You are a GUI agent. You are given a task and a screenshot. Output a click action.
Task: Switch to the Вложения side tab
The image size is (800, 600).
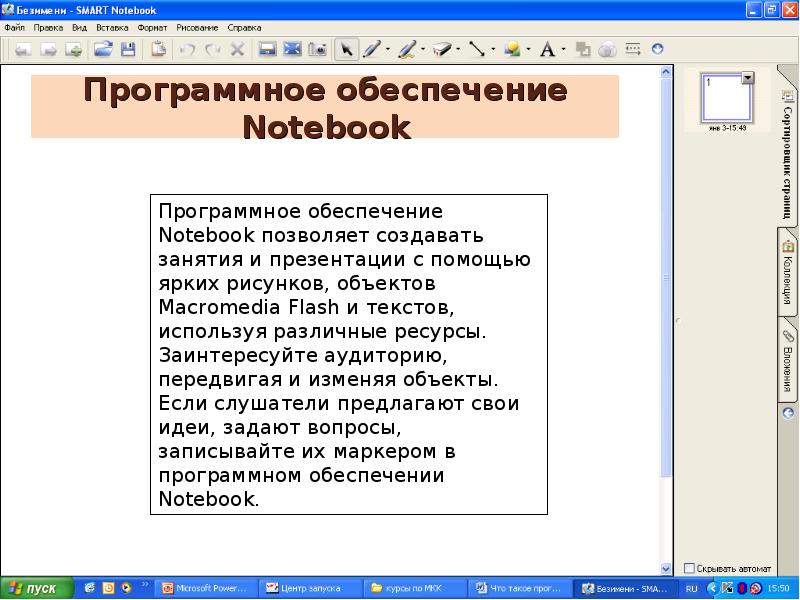(788, 360)
